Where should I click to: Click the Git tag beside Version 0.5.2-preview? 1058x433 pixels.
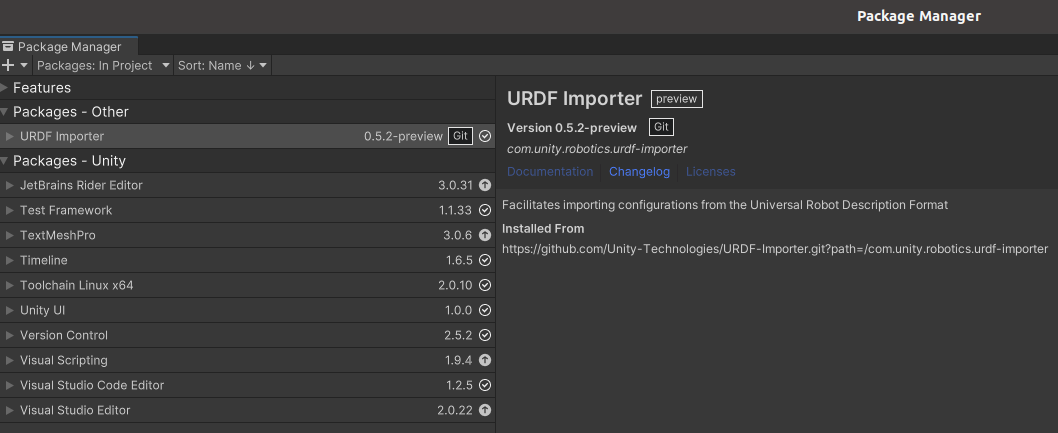[x=661, y=127]
